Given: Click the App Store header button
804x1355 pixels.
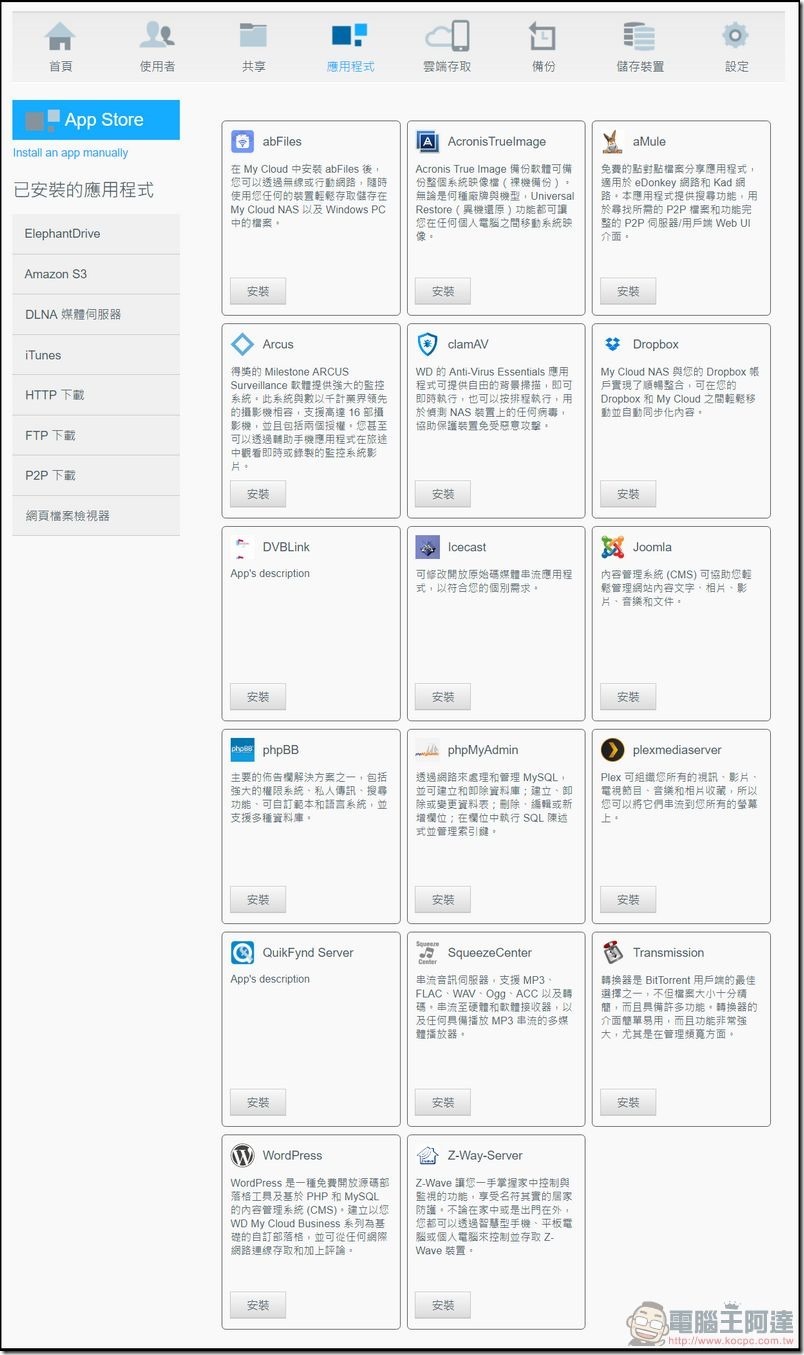Looking at the screenshot, I should pos(96,120).
